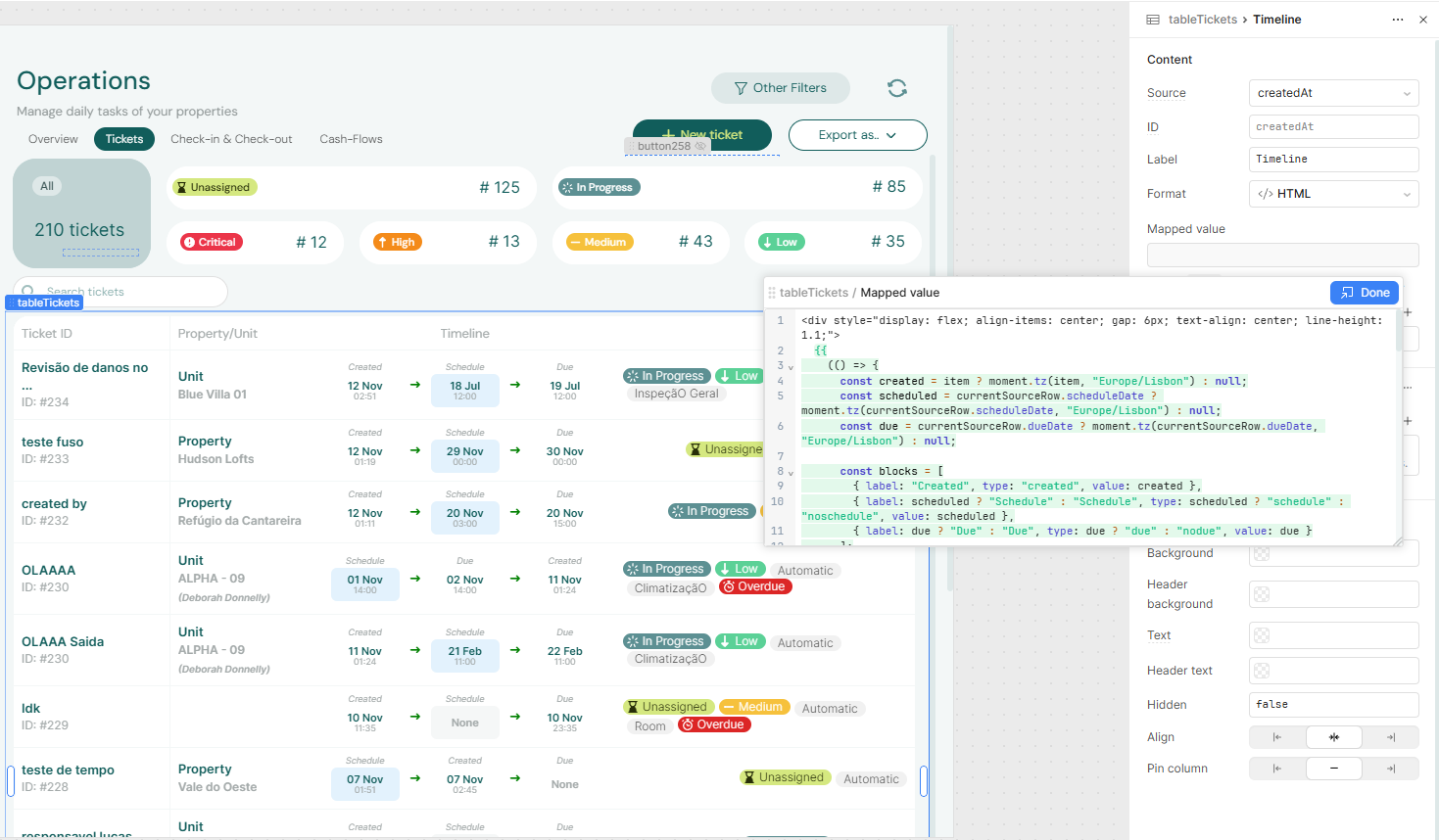
Task: Open the three-dots menu in Timeline panel
Action: pos(1397,20)
